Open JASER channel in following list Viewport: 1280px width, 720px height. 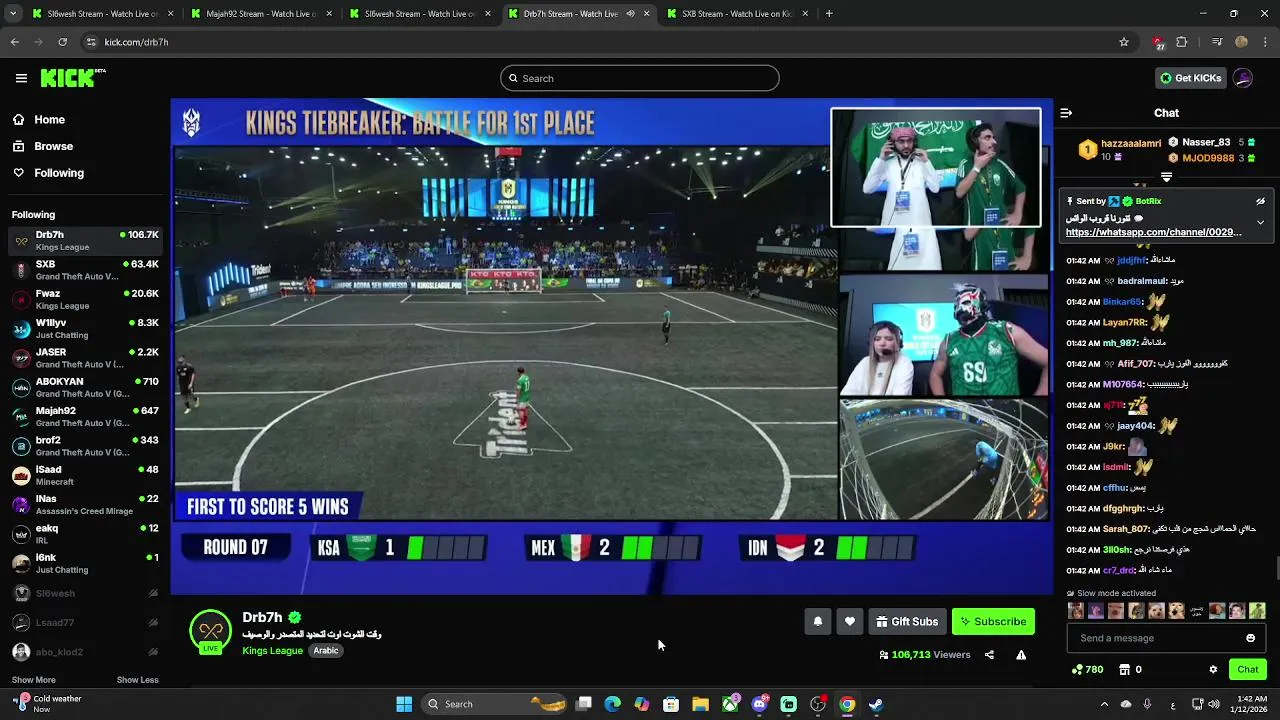tap(85, 358)
